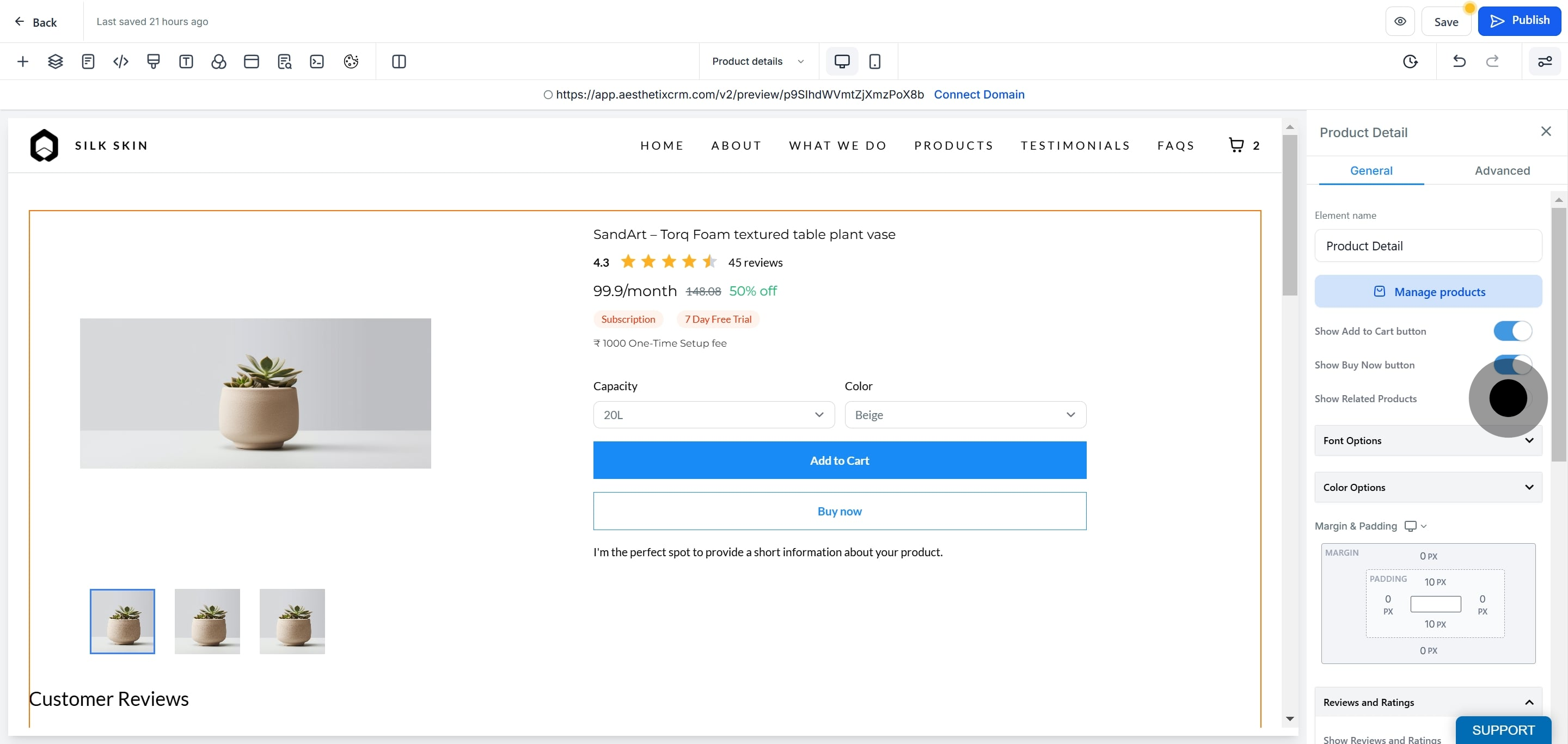Collapse the Reviews and Ratings section

click(x=1428, y=703)
